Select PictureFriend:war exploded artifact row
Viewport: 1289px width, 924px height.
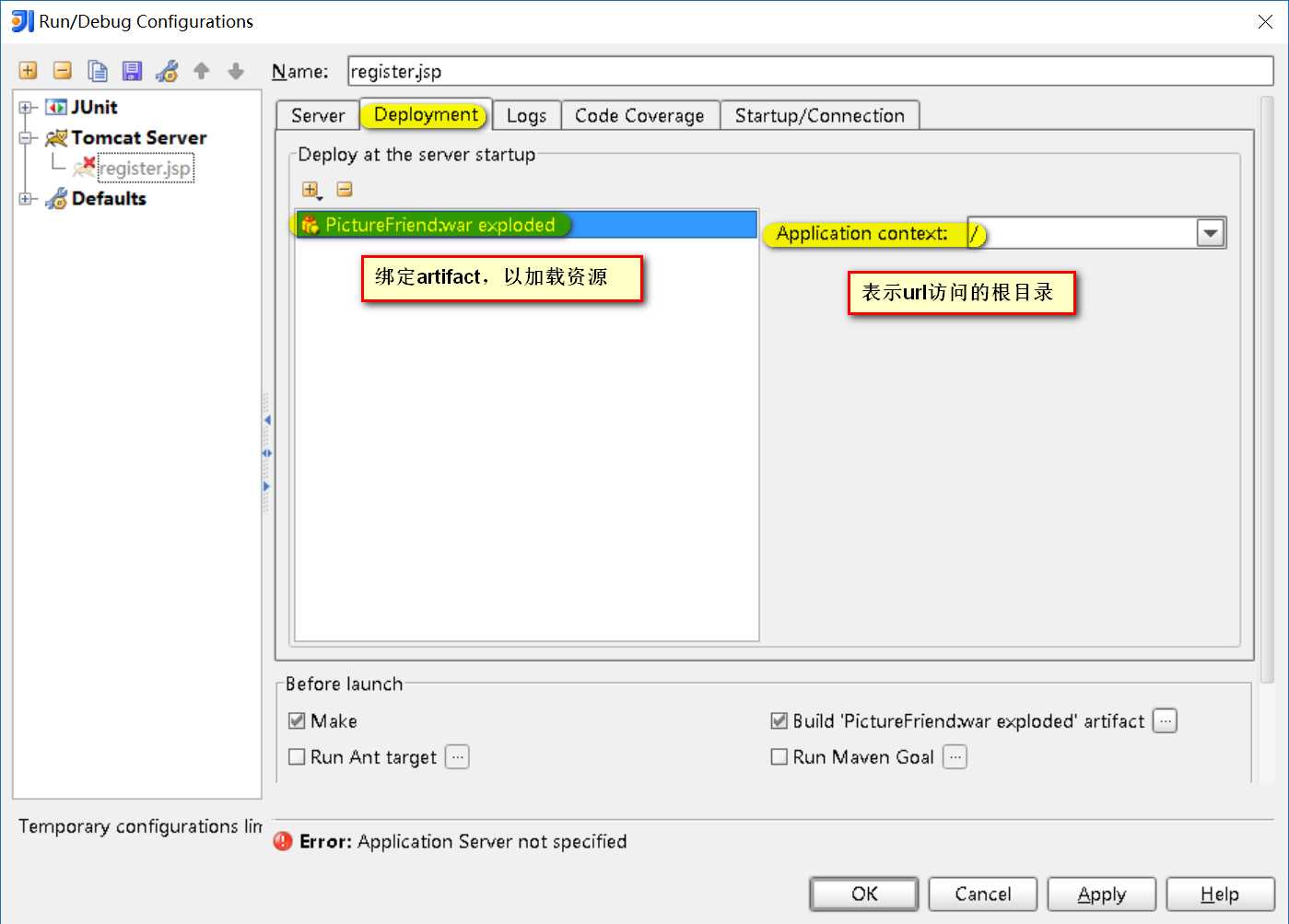tap(526, 225)
